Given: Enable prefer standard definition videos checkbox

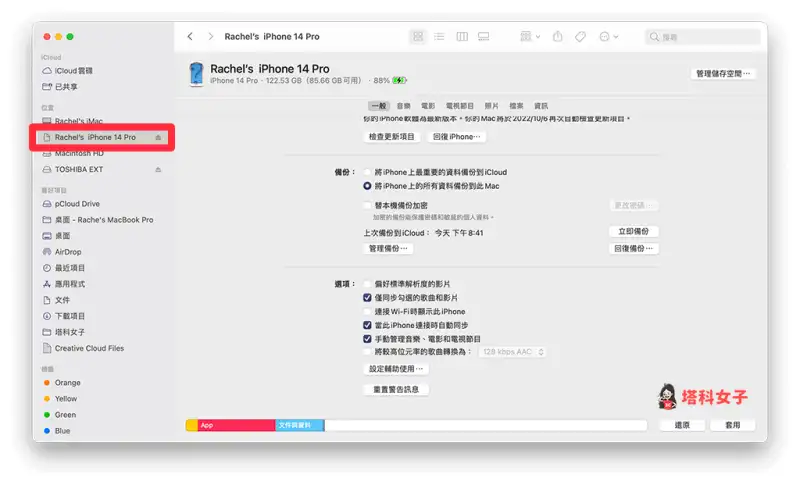Looking at the screenshot, I should click(367, 284).
